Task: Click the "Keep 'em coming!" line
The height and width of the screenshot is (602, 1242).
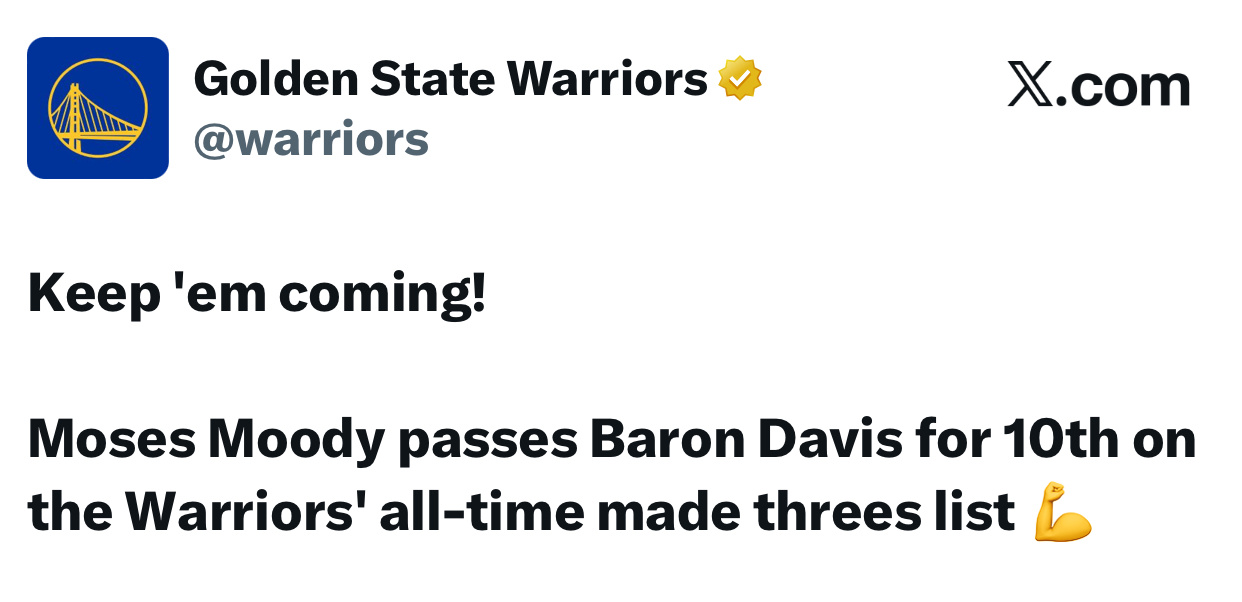Action: (x=257, y=294)
